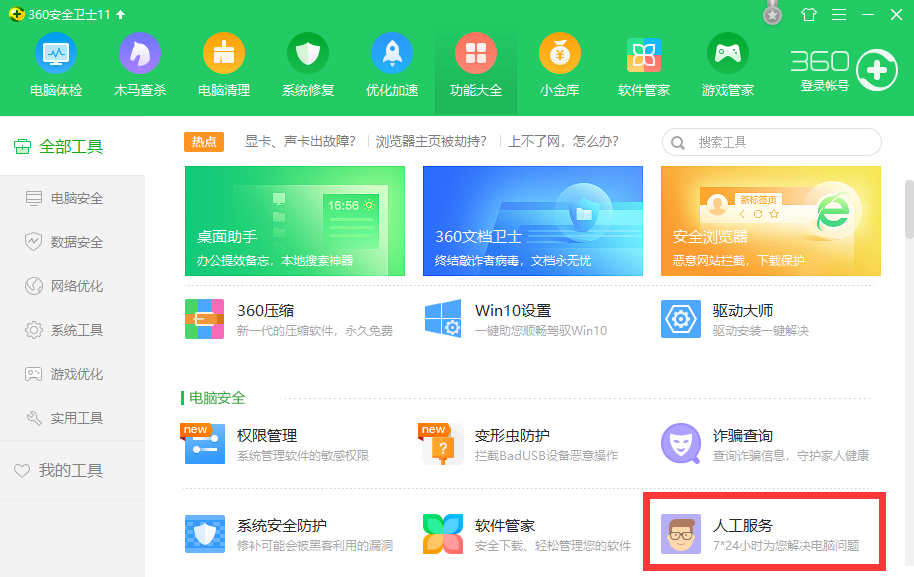Select the 功能大全 grid icon

476,54
